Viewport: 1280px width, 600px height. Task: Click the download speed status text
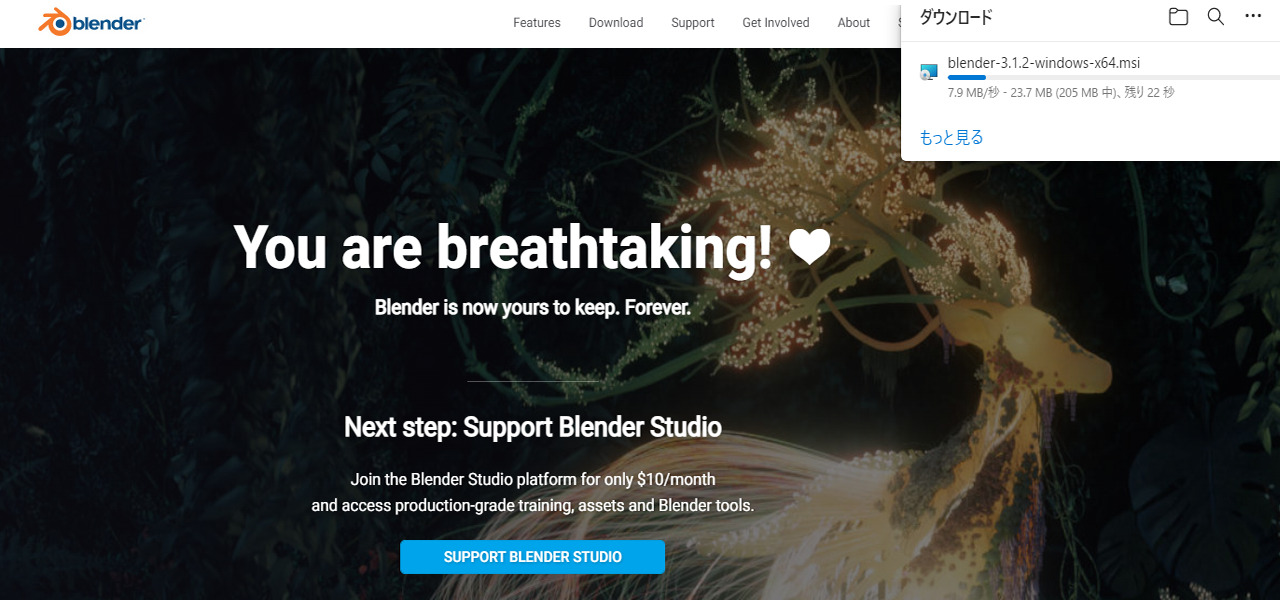(x=1061, y=93)
